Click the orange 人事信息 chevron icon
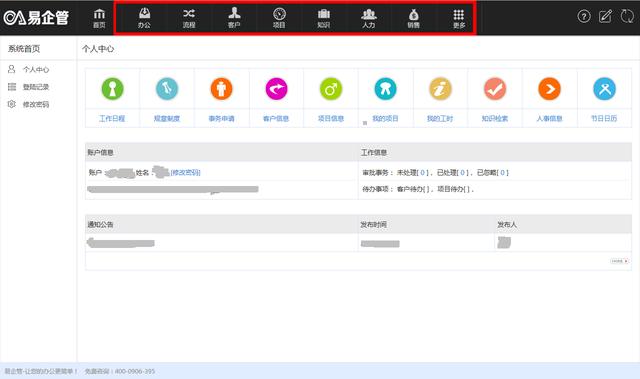The image size is (640, 379). point(549,89)
